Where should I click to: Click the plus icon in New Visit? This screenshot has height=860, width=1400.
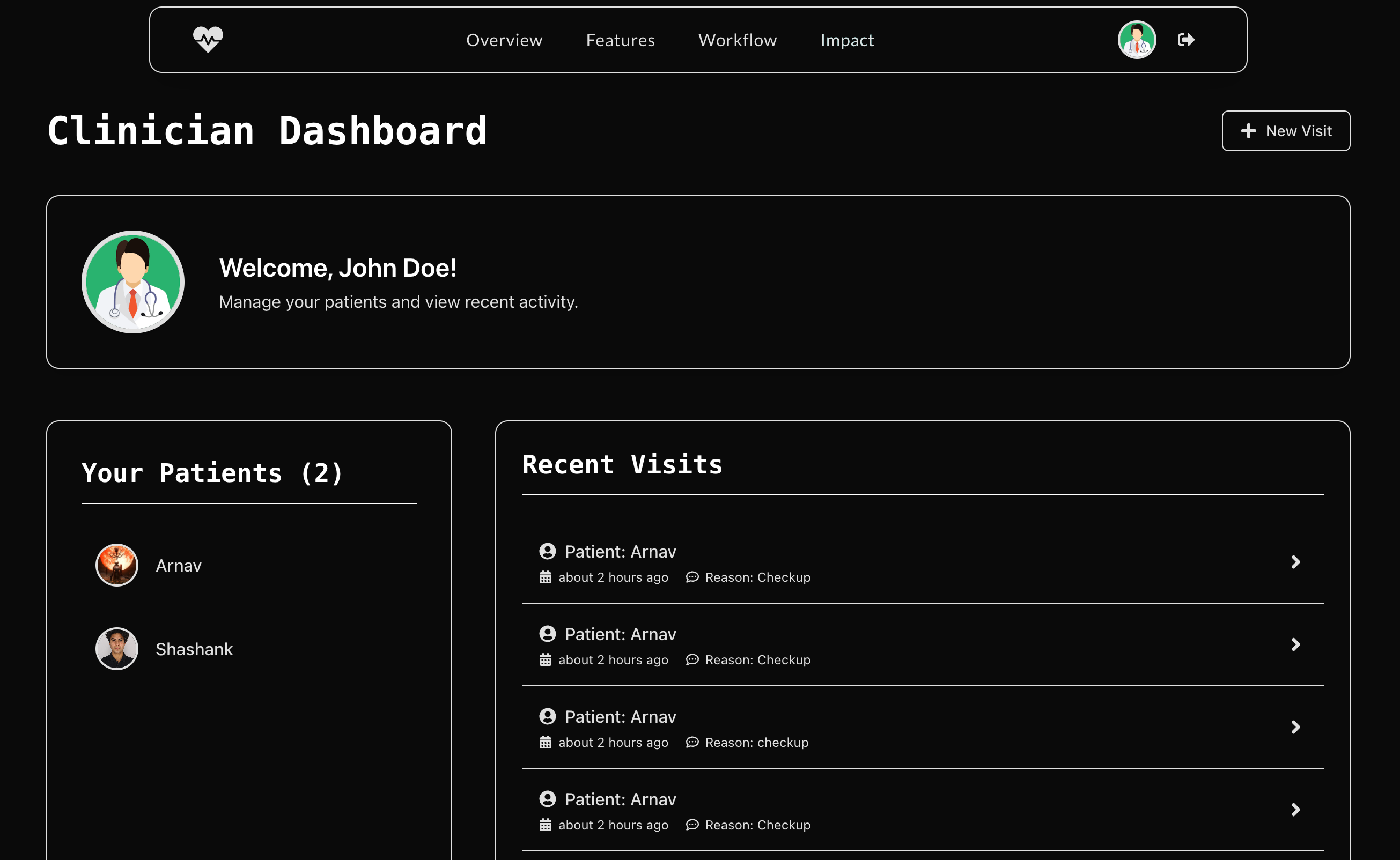pyautogui.click(x=1248, y=131)
